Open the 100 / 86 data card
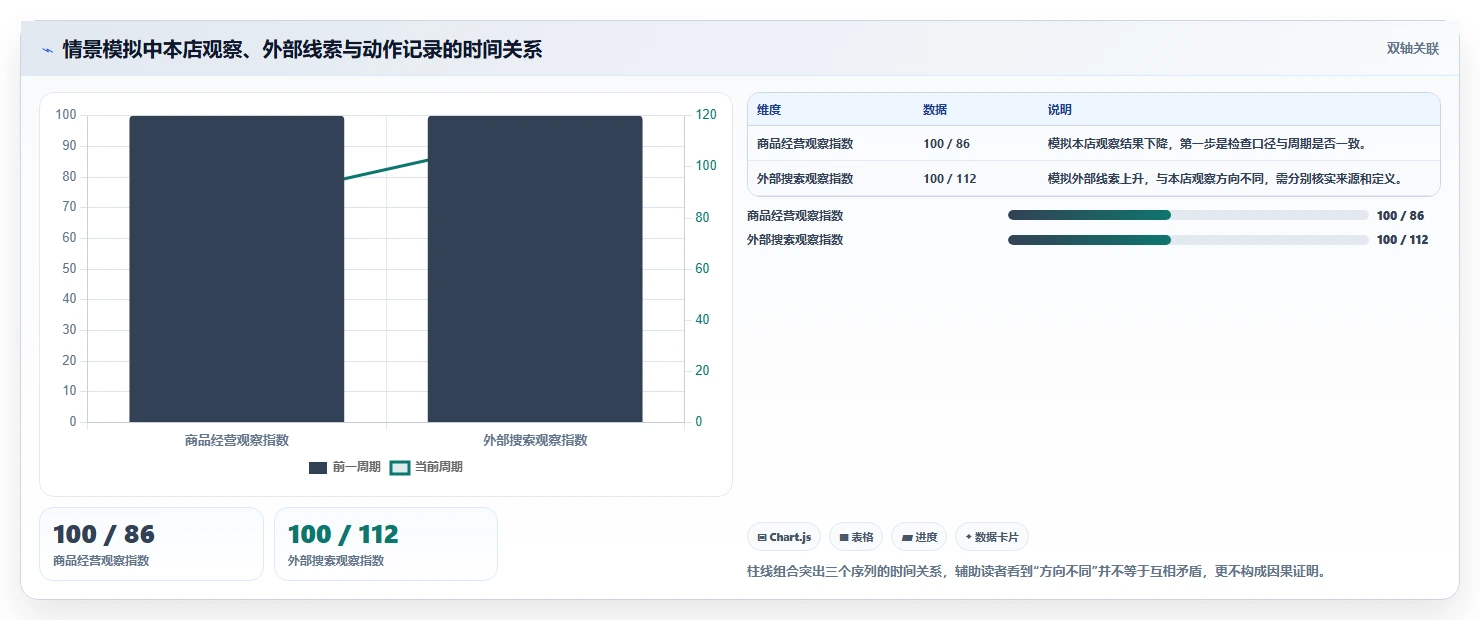Screen dimensions: 1480x620 pyautogui.click(x=151, y=544)
